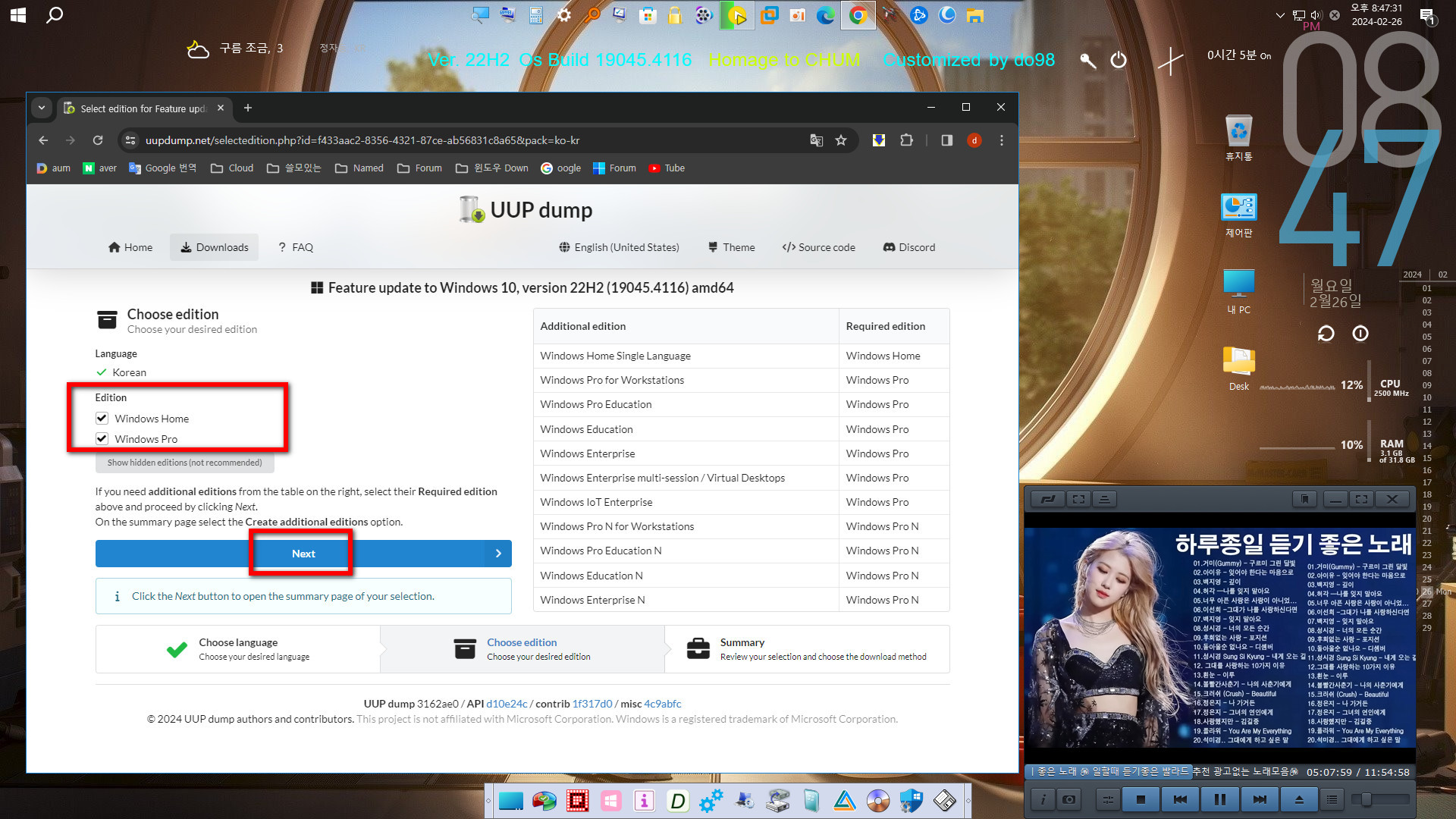1456x819 pixels.
Task: Click the browser Back arrow
Action: click(x=43, y=140)
